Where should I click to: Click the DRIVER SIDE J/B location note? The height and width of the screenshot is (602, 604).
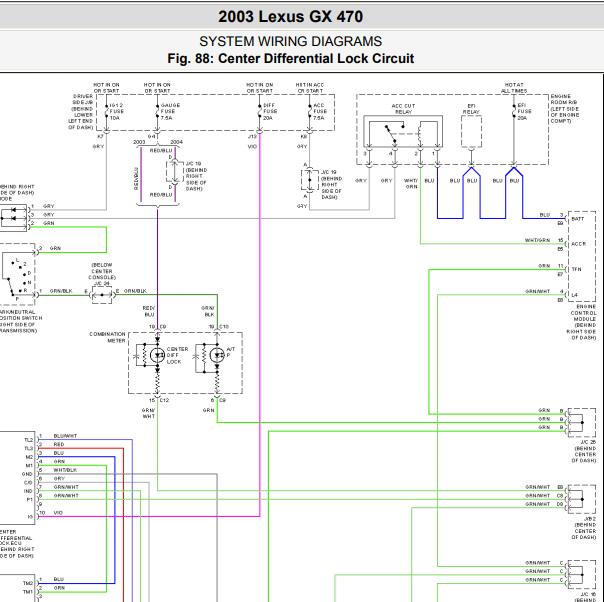pos(81,112)
